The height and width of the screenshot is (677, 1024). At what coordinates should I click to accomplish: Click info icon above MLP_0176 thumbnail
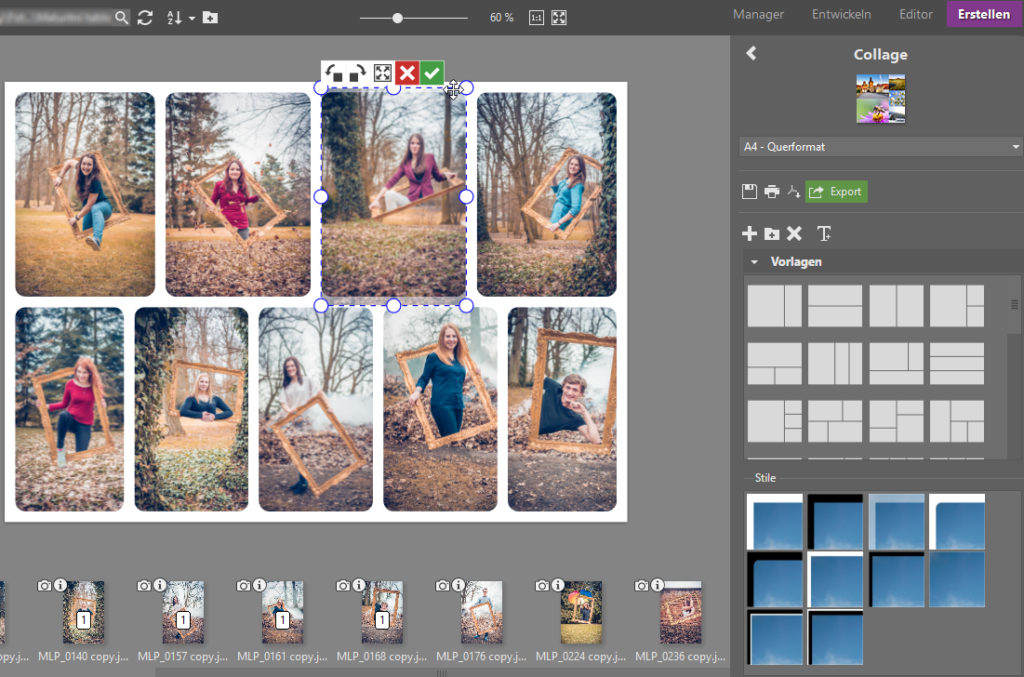tap(458, 585)
